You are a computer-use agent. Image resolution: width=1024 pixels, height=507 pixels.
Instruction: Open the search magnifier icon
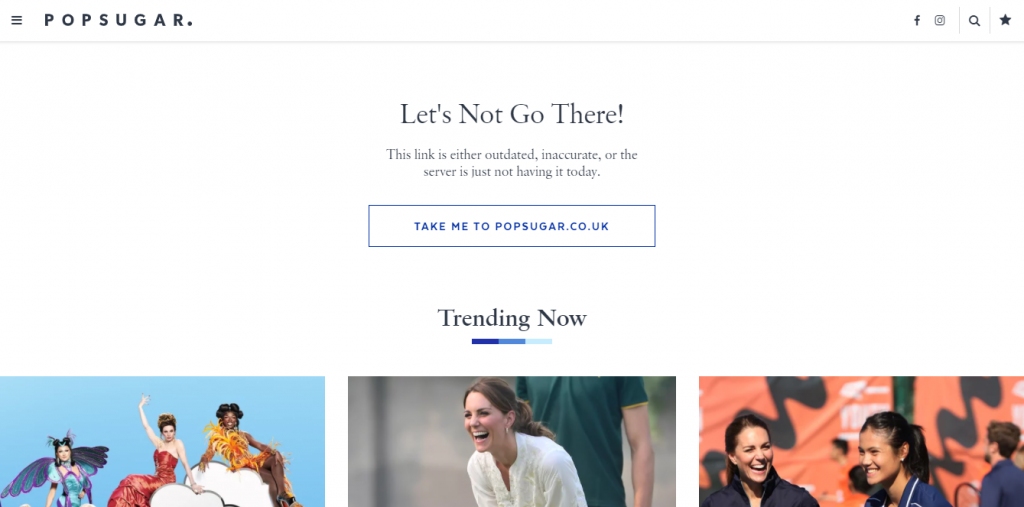[974, 20]
